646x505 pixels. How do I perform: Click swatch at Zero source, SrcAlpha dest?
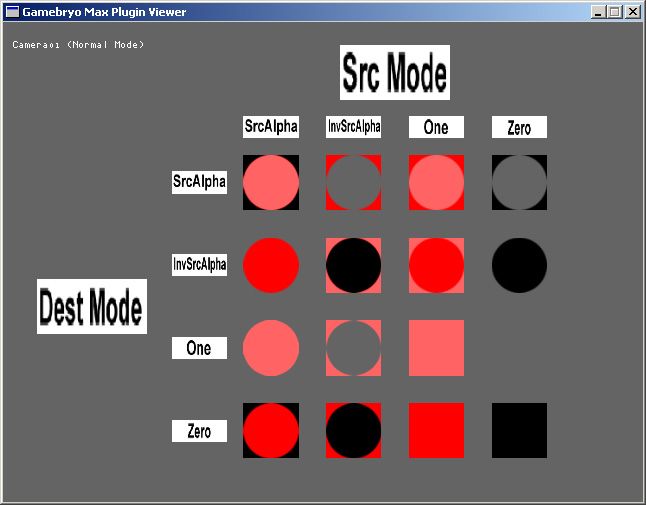[x=520, y=182]
